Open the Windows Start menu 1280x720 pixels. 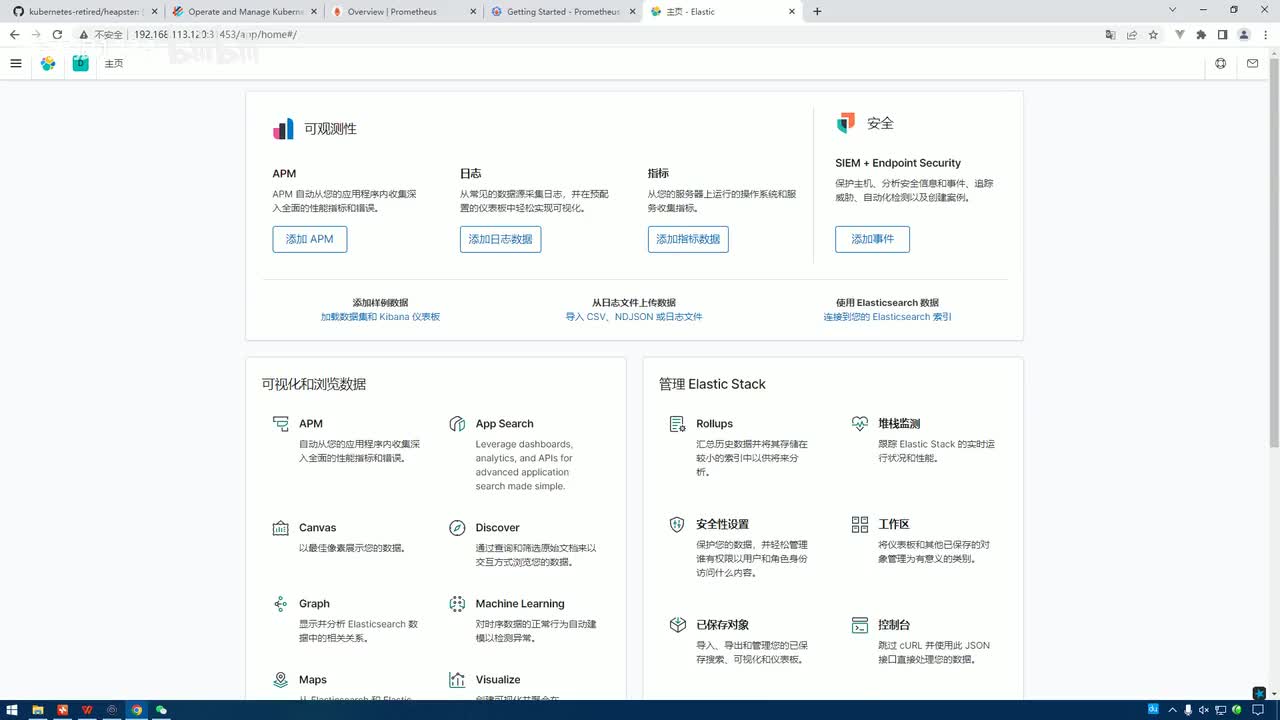[12, 710]
